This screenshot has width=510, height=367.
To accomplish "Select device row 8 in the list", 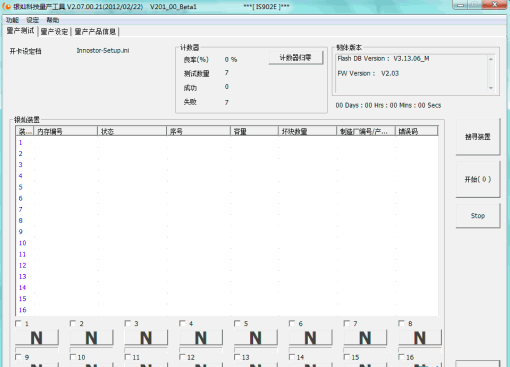I will 227,221.
